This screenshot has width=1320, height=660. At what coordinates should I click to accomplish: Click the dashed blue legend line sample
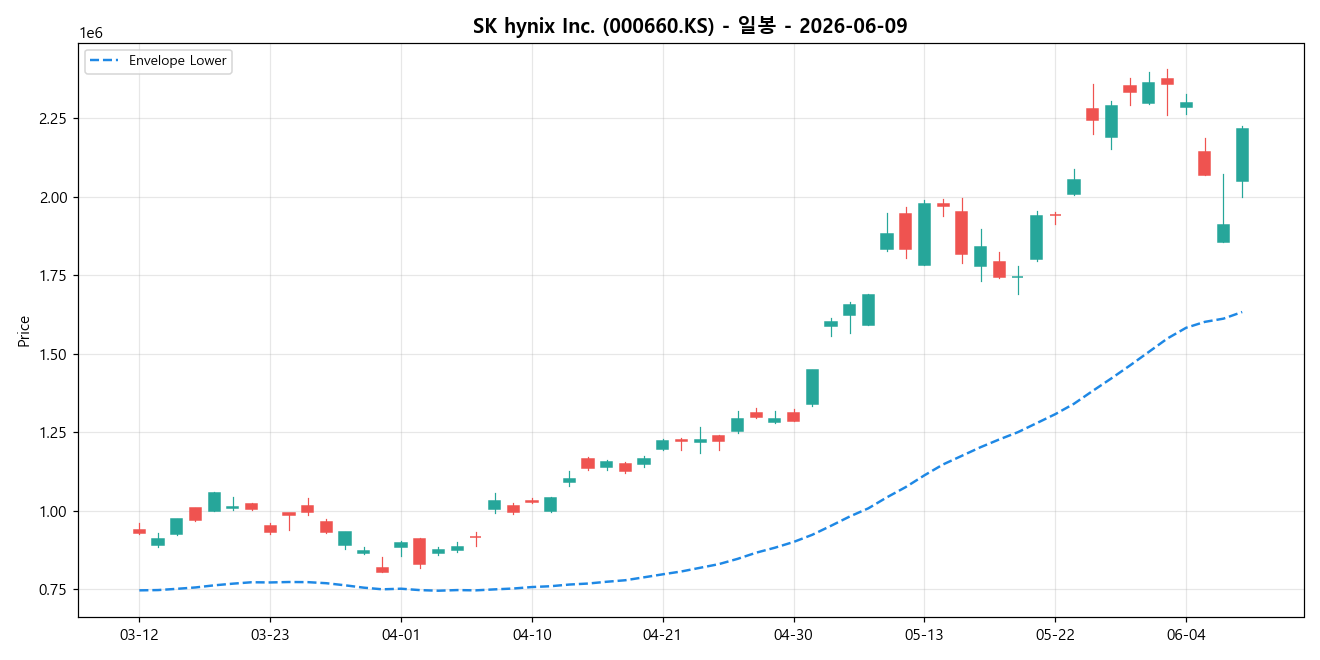[104, 61]
